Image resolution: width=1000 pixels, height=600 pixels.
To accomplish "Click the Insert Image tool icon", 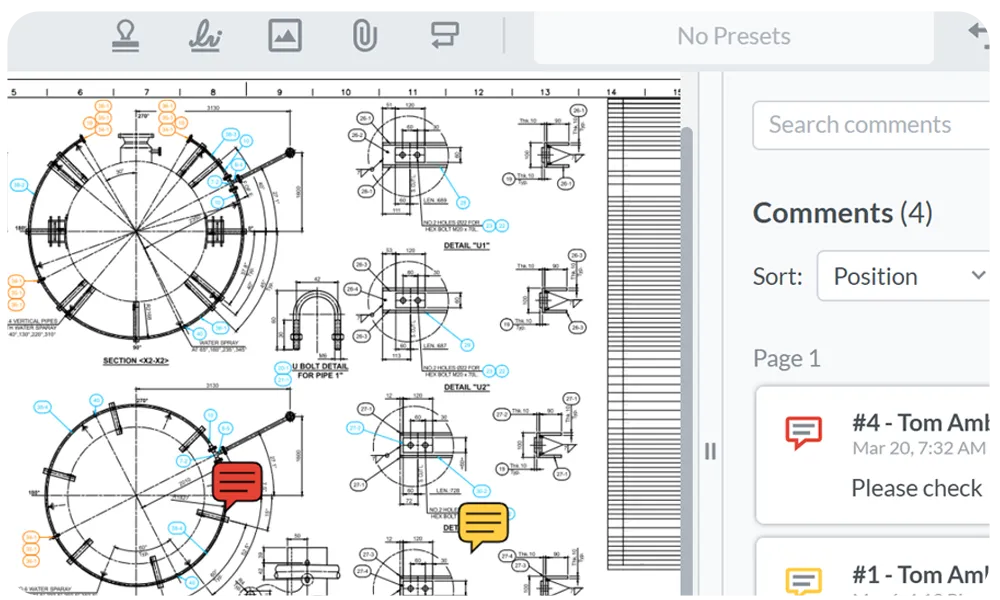I will click(285, 36).
